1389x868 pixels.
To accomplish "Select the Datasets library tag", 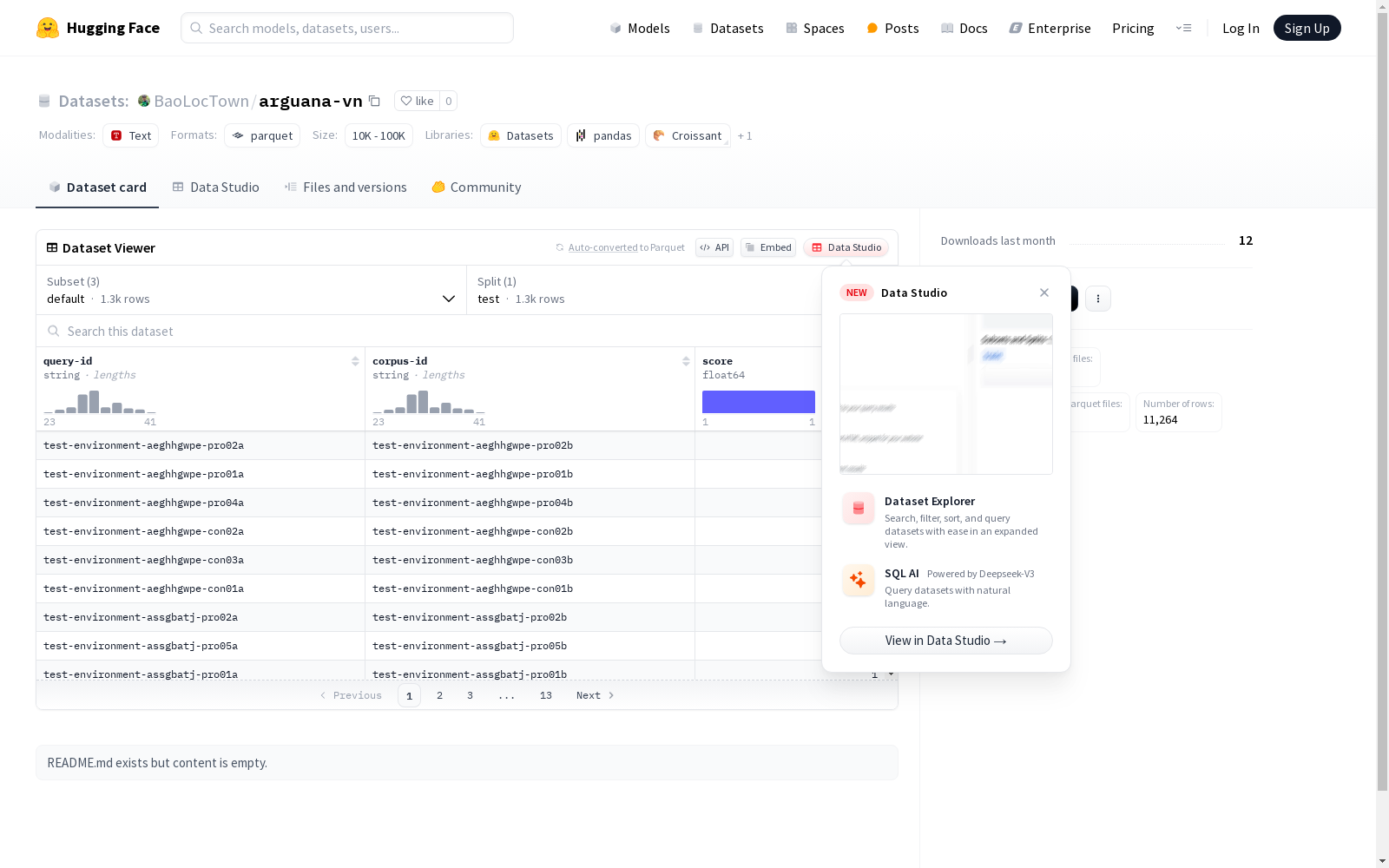I will (521, 135).
